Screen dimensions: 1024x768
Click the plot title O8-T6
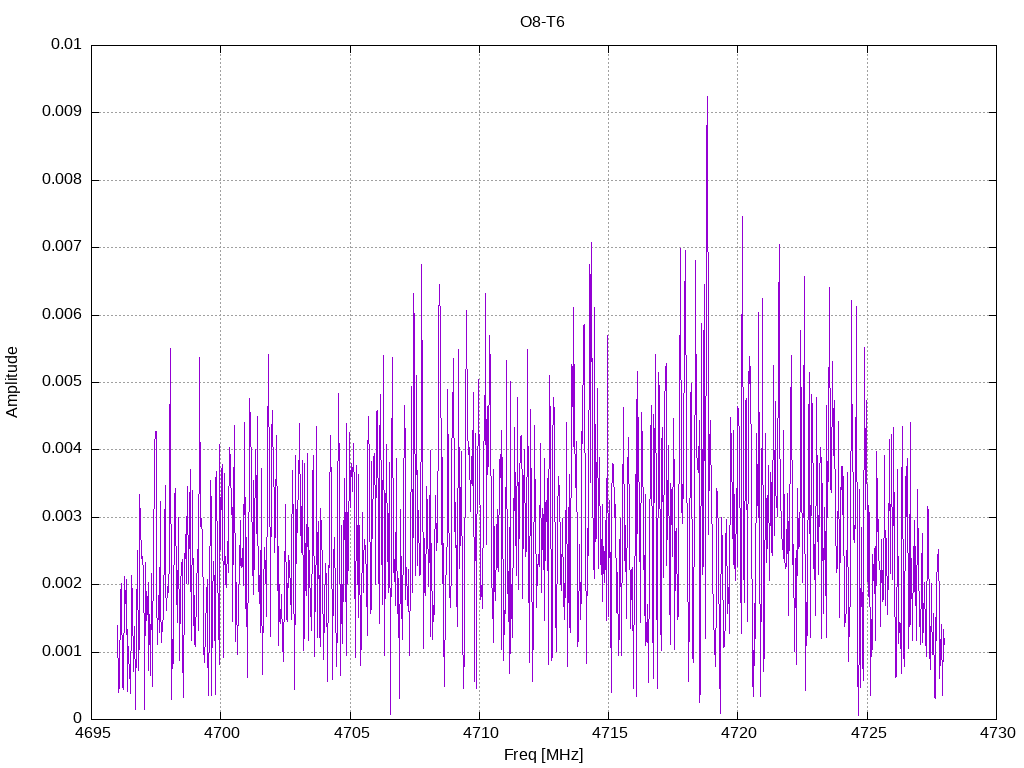(x=542, y=22)
